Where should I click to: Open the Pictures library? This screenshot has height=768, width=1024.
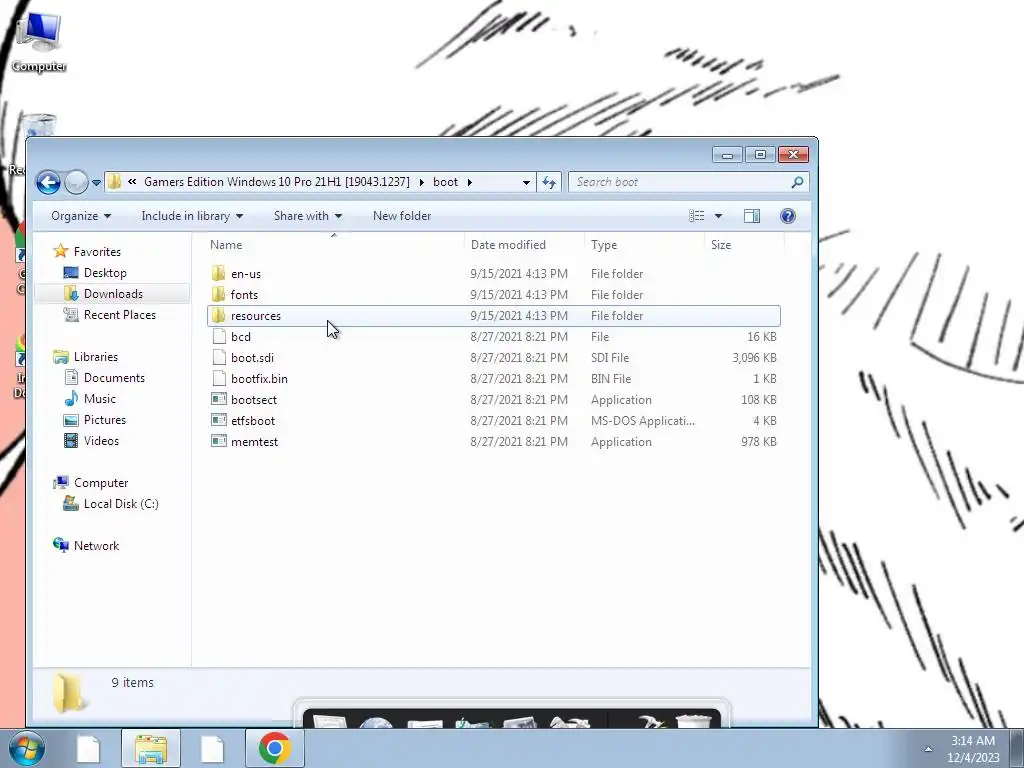[x=95, y=419]
